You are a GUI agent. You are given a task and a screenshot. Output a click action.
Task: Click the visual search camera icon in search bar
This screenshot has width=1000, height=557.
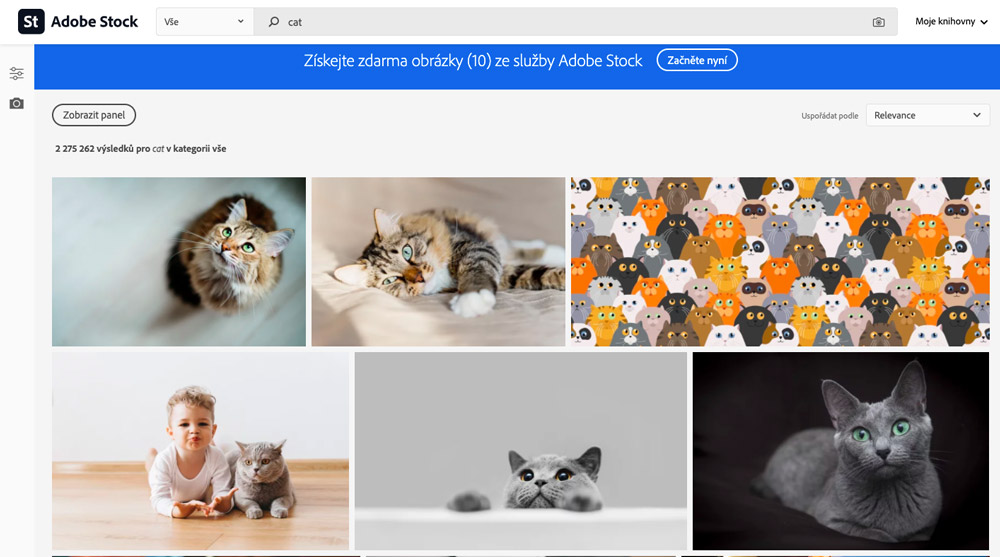tap(878, 22)
